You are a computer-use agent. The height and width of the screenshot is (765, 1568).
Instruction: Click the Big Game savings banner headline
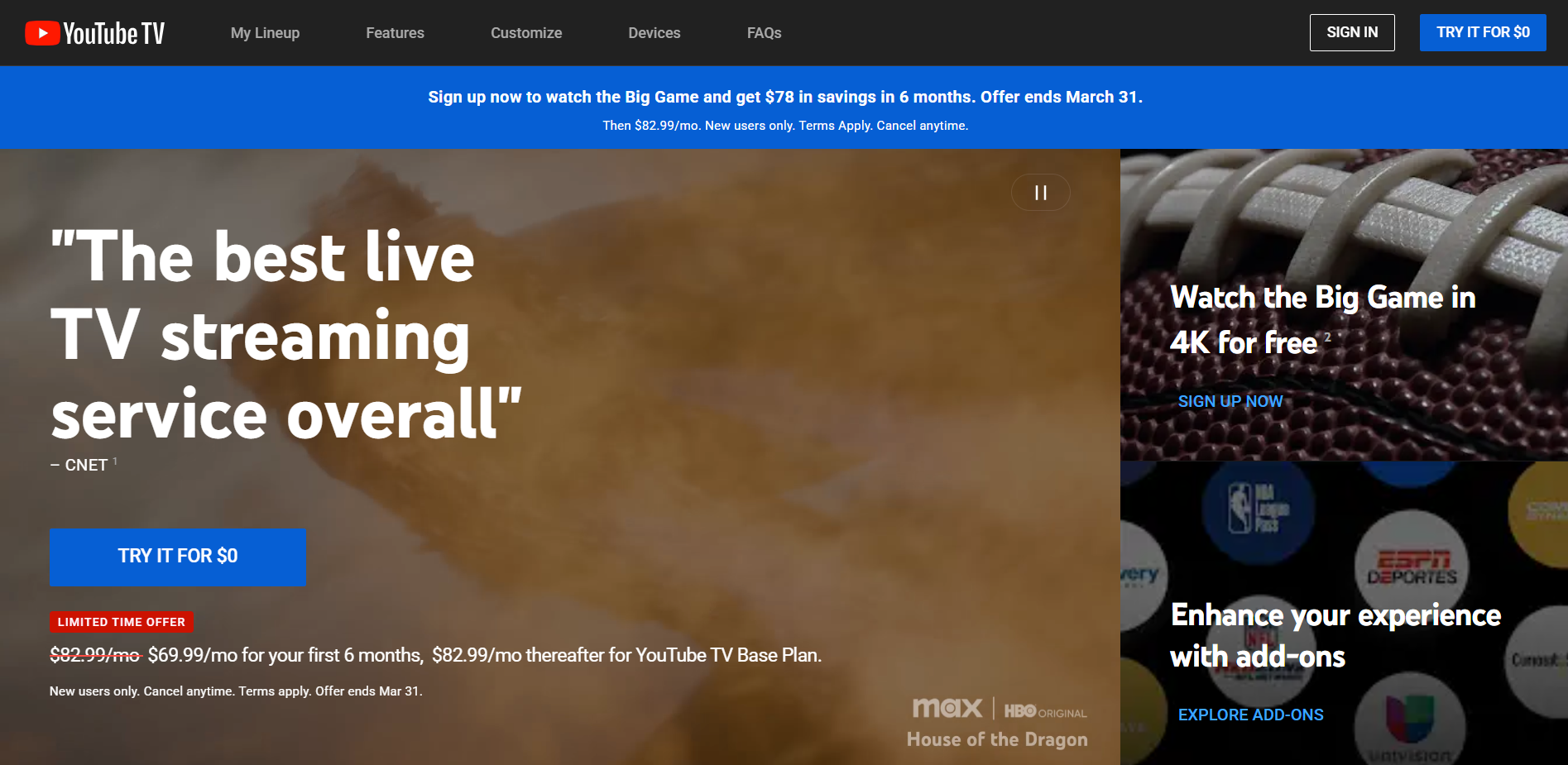pos(784,97)
